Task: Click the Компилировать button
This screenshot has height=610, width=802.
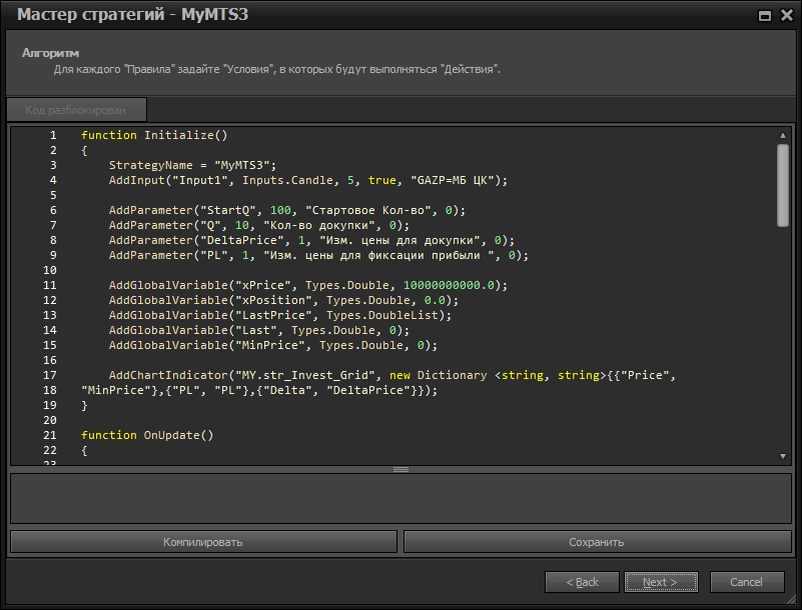Action: coord(203,542)
